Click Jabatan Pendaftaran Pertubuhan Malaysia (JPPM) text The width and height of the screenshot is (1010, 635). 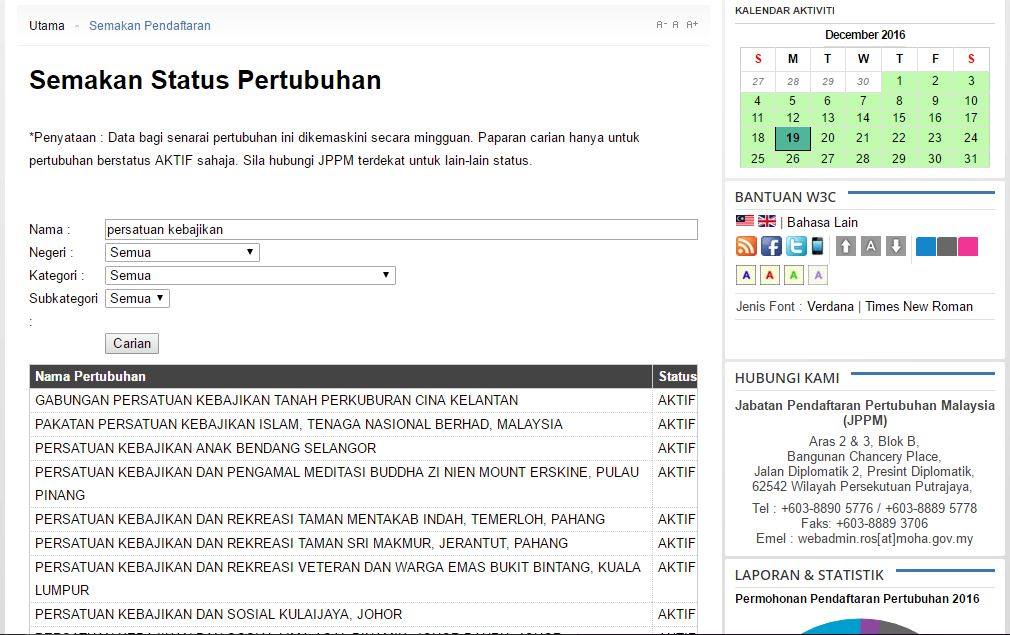point(865,413)
